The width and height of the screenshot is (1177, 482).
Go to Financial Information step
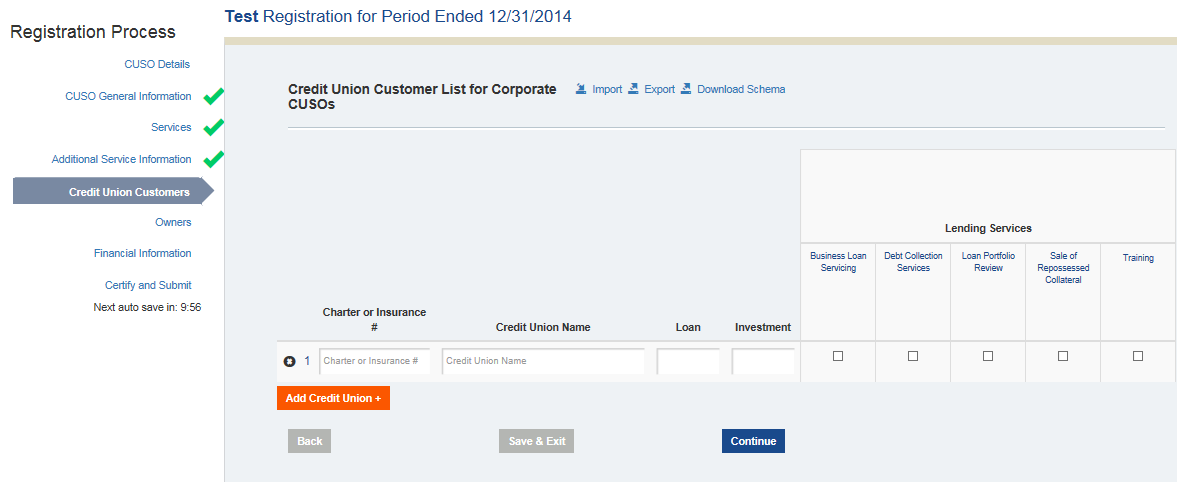coord(143,253)
